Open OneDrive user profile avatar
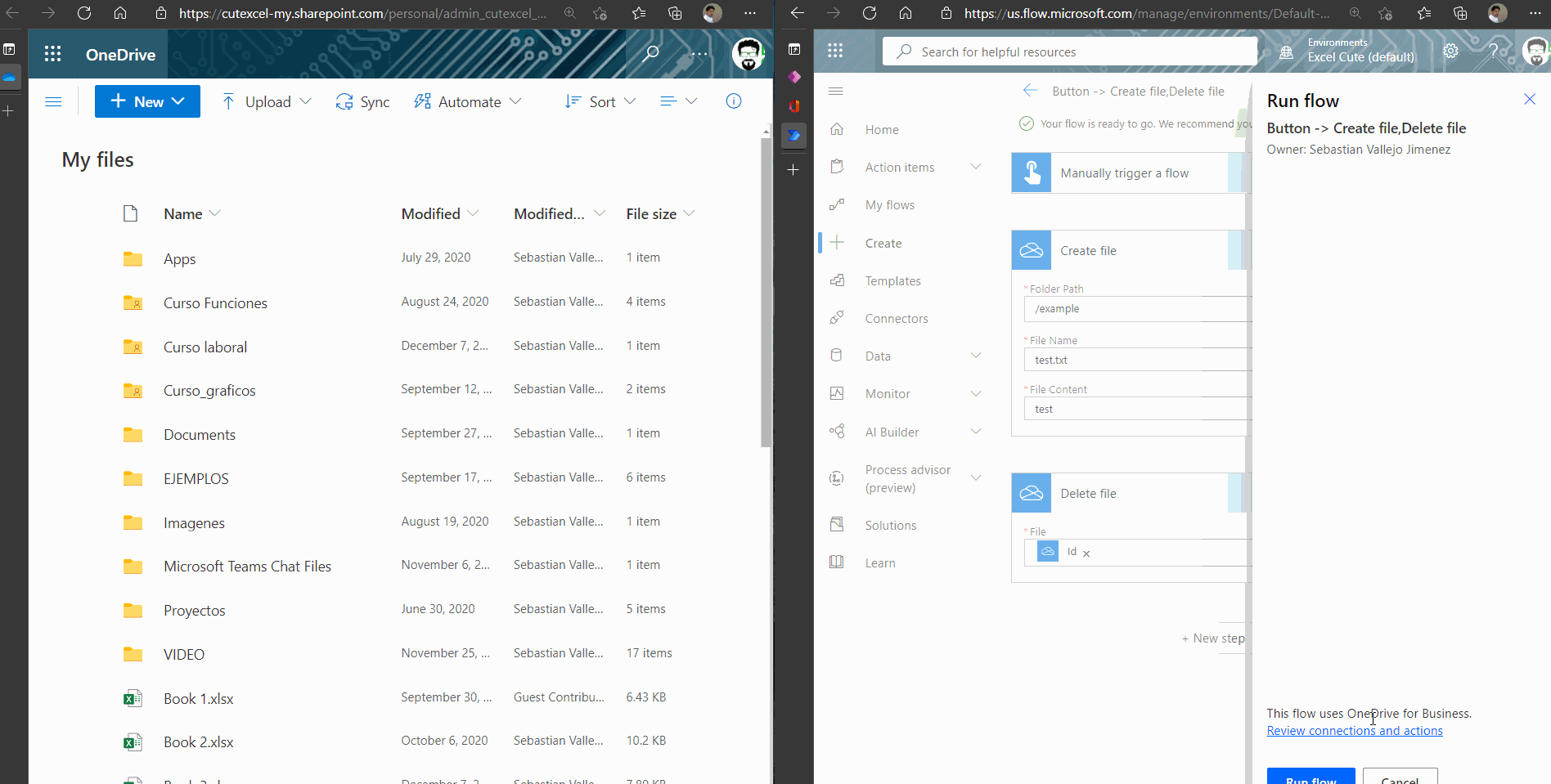The width and height of the screenshot is (1551, 784). coord(748,54)
